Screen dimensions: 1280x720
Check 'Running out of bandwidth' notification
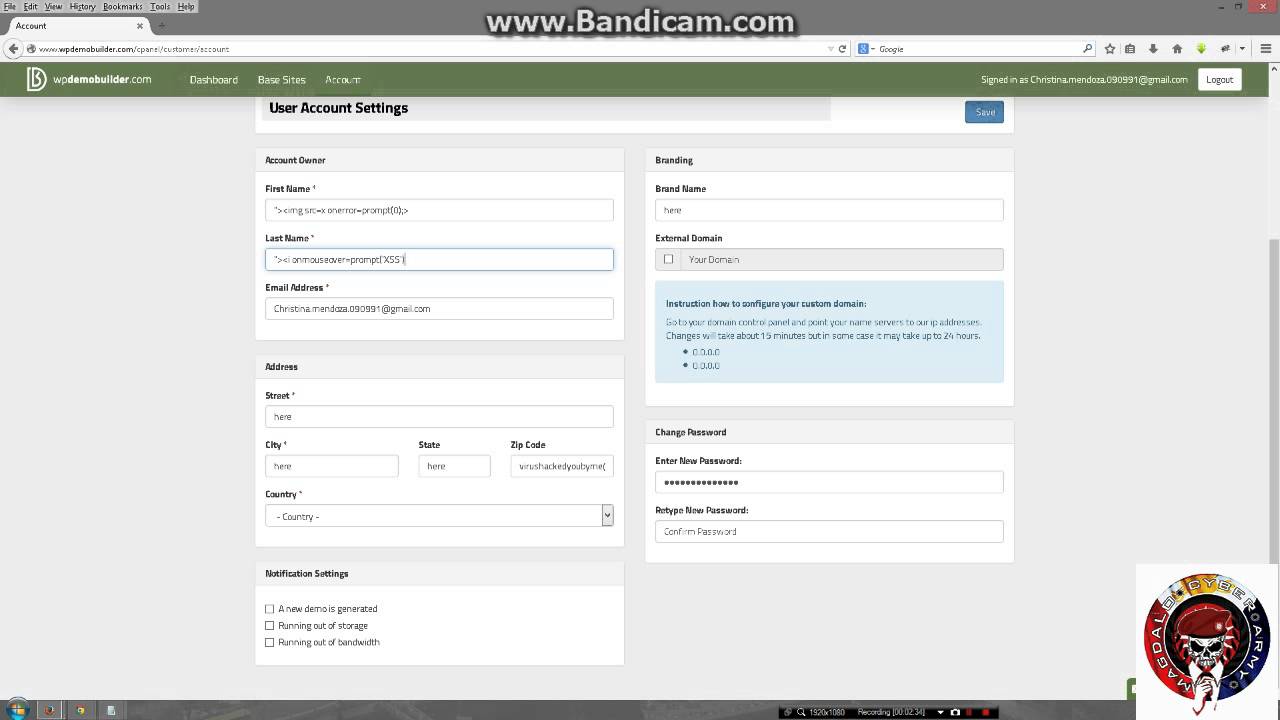pos(269,642)
